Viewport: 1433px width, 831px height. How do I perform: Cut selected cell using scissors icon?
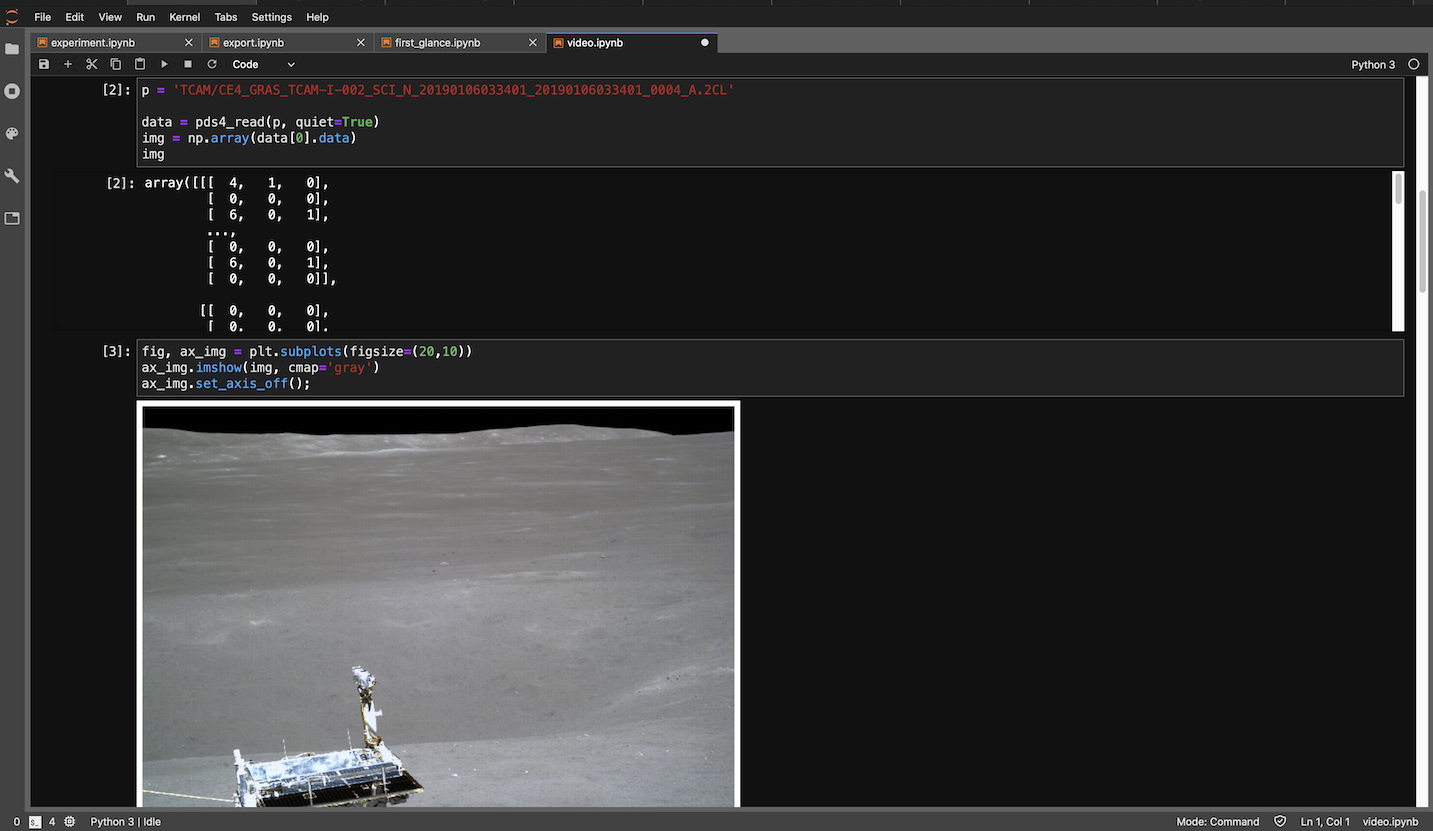tap(92, 64)
